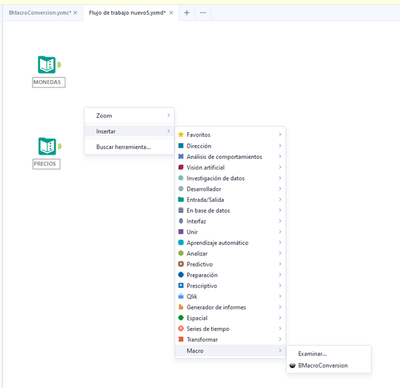Open the Interfaz menu entry
Viewport: 400px width, 388px height.
pyautogui.click(x=230, y=221)
